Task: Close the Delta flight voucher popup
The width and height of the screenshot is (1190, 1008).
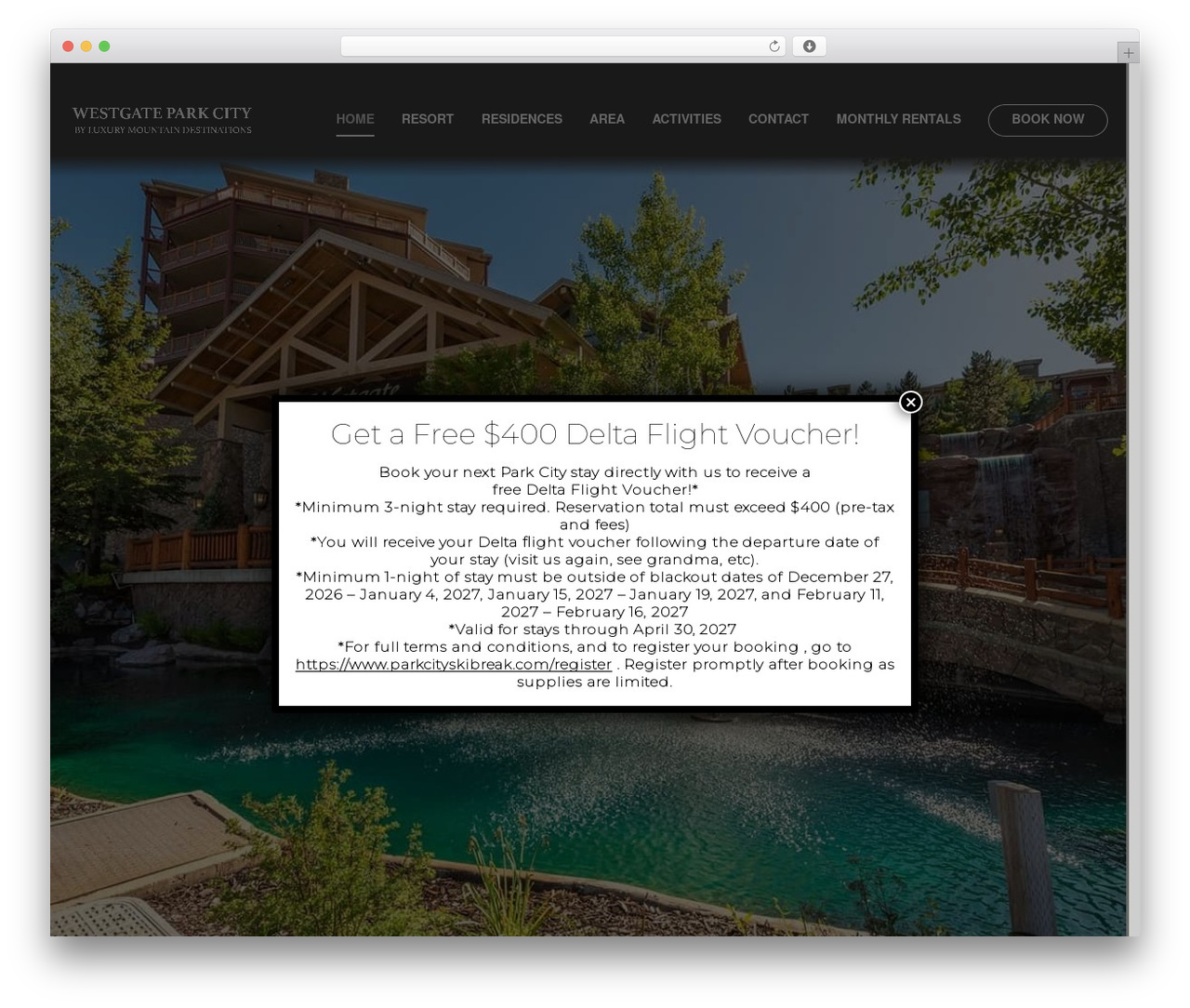Action: click(x=911, y=402)
